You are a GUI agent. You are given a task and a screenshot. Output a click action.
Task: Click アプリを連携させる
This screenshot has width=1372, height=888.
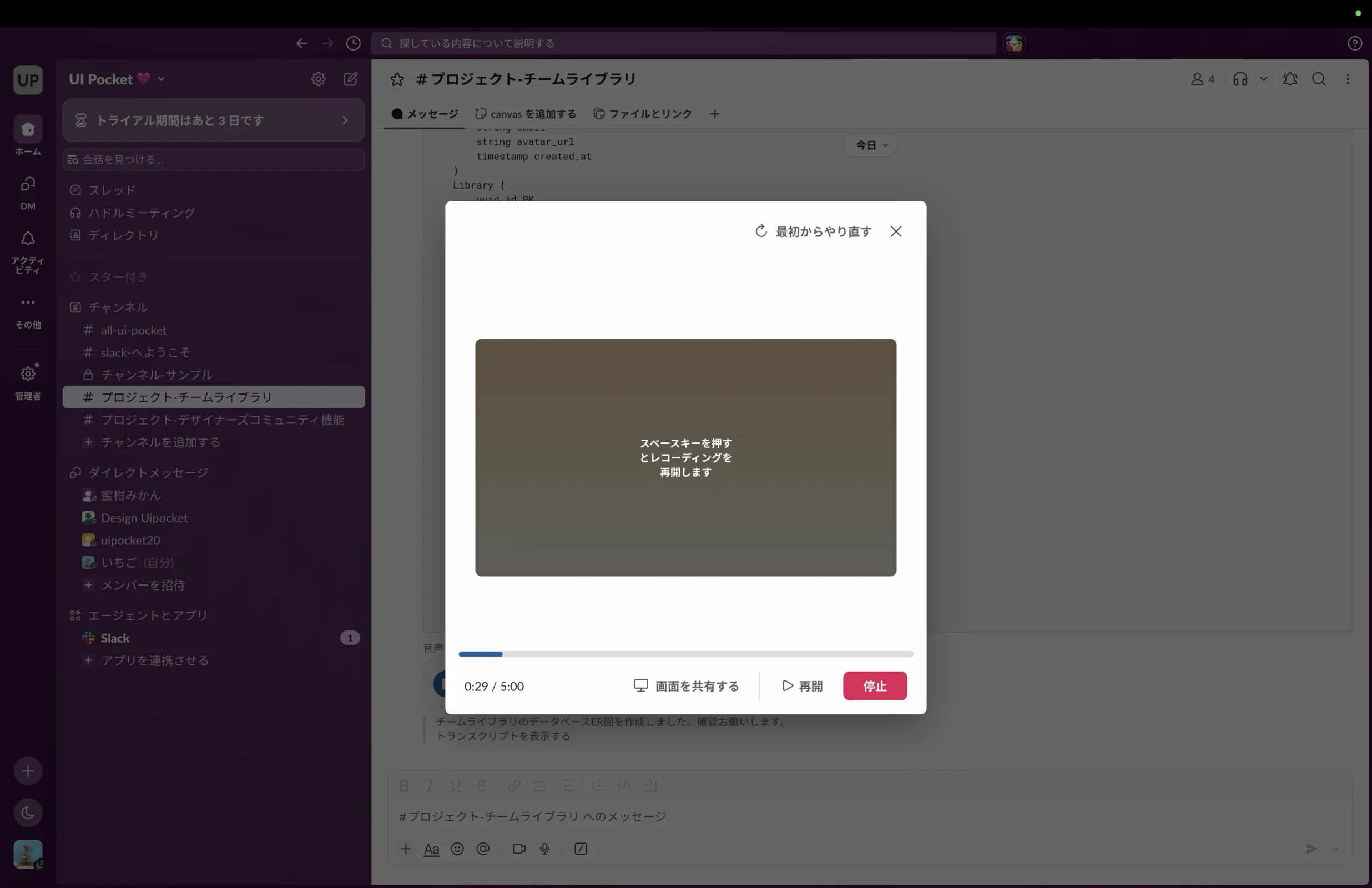(213, 660)
